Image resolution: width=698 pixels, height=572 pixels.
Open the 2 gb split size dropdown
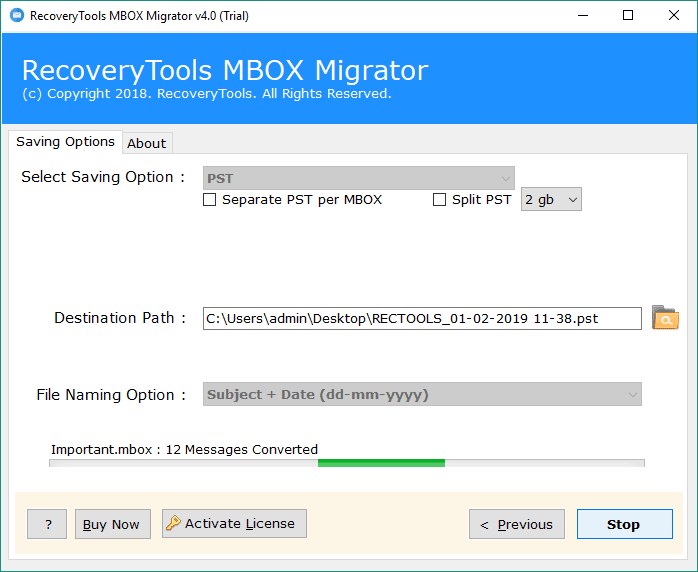pyautogui.click(x=551, y=199)
